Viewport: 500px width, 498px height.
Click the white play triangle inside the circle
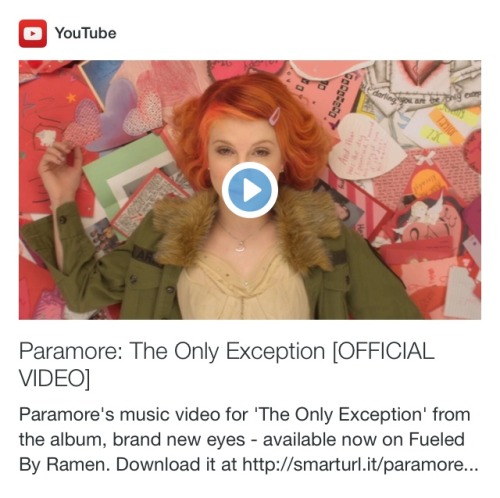(252, 190)
